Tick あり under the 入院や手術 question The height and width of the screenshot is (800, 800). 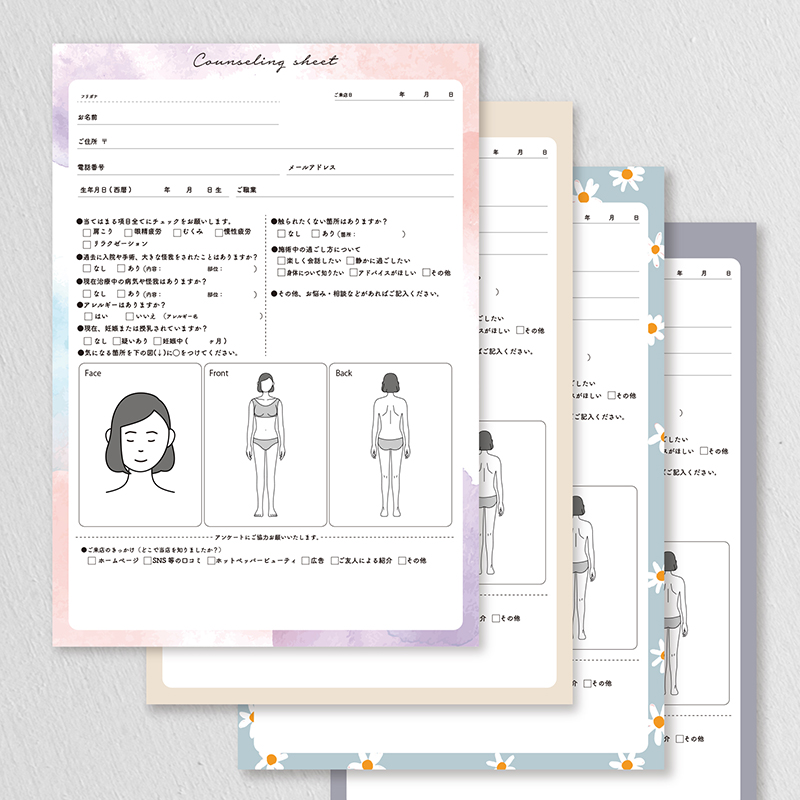tap(121, 268)
